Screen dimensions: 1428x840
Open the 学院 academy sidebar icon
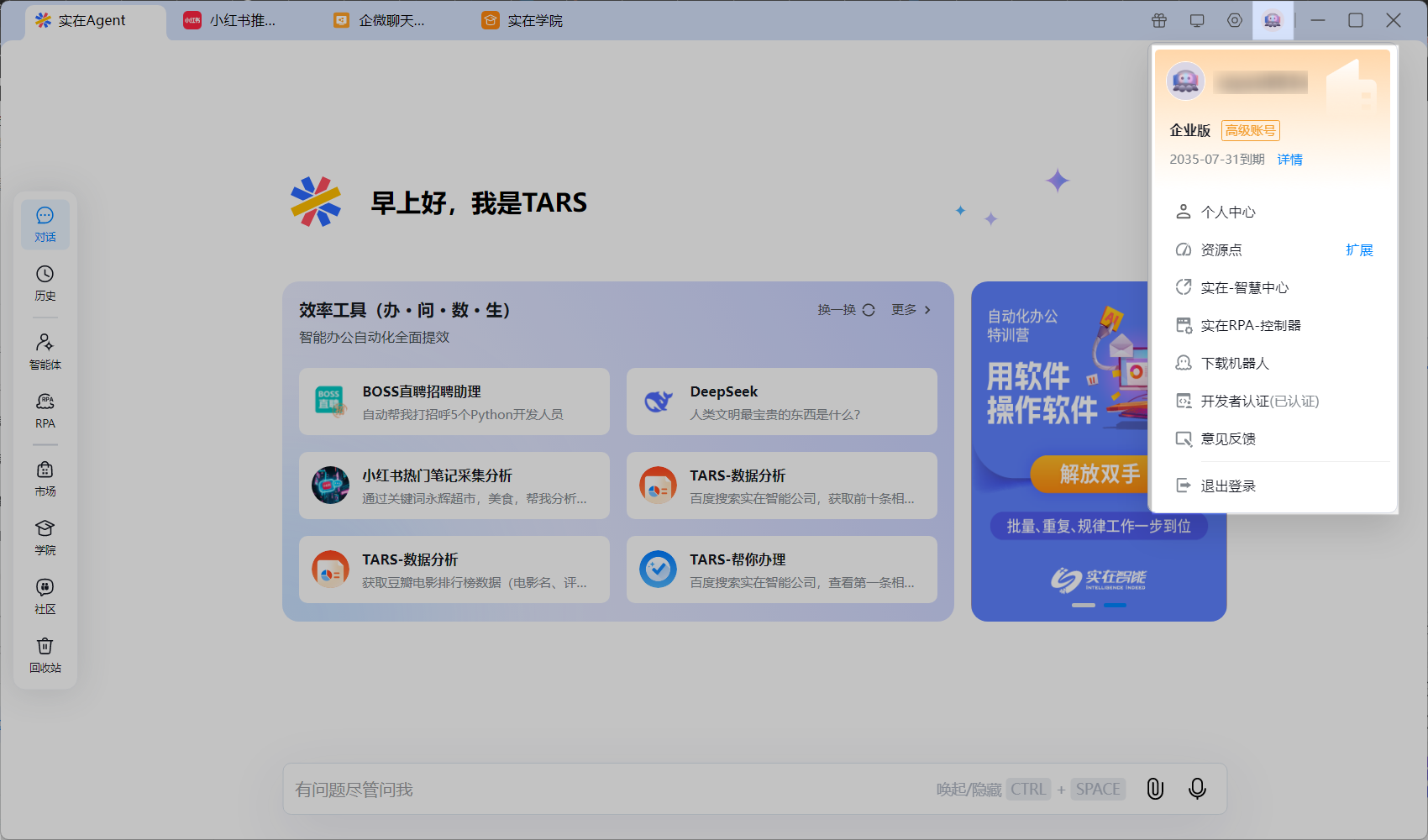click(45, 538)
